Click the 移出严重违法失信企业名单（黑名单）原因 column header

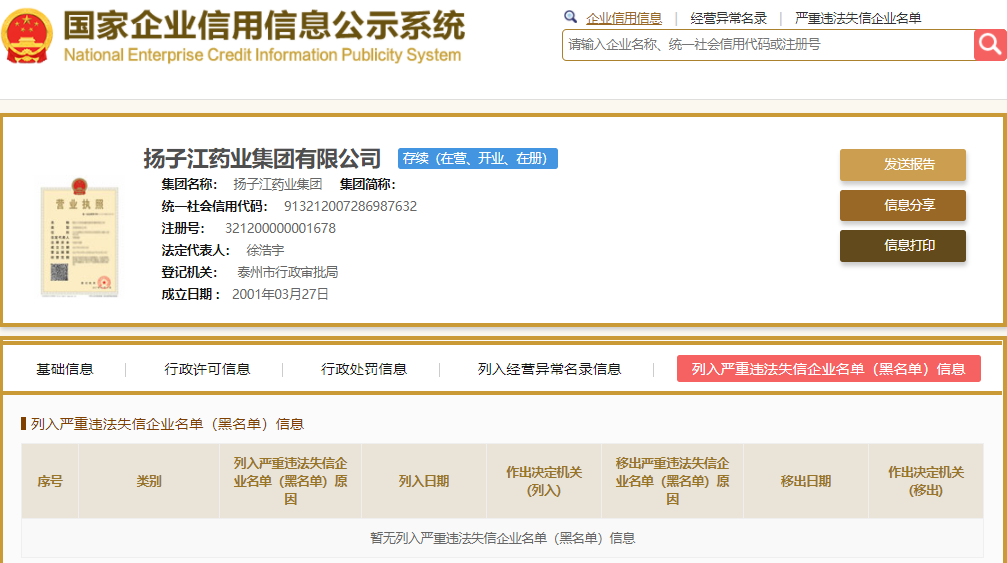click(x=672, y=481)
